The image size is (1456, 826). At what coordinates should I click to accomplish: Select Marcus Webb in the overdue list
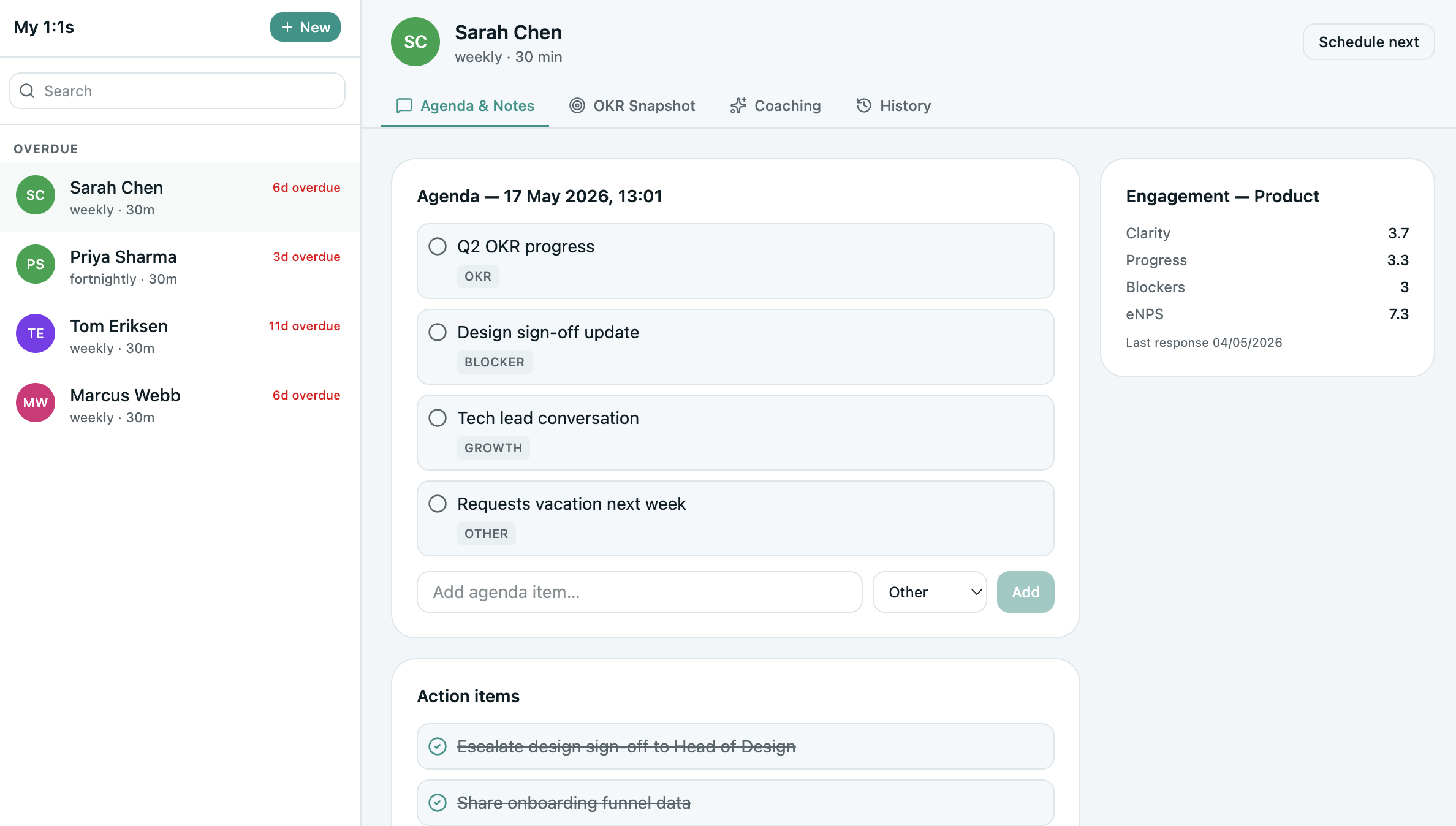click(x=180, y=405)
